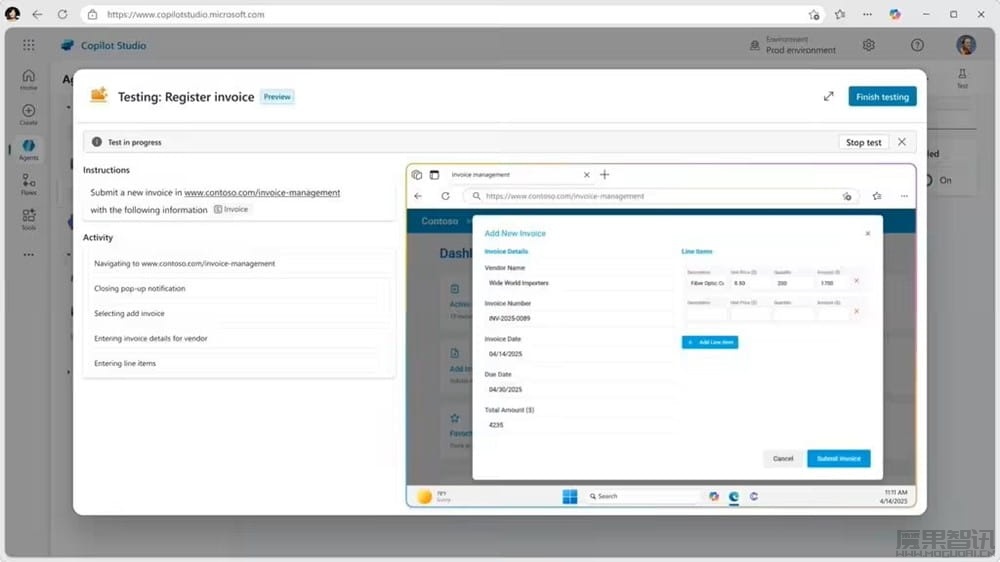Open the contoso.com/invoice-management link
This screenshot has height=562, width=1000.
[262, 193]
